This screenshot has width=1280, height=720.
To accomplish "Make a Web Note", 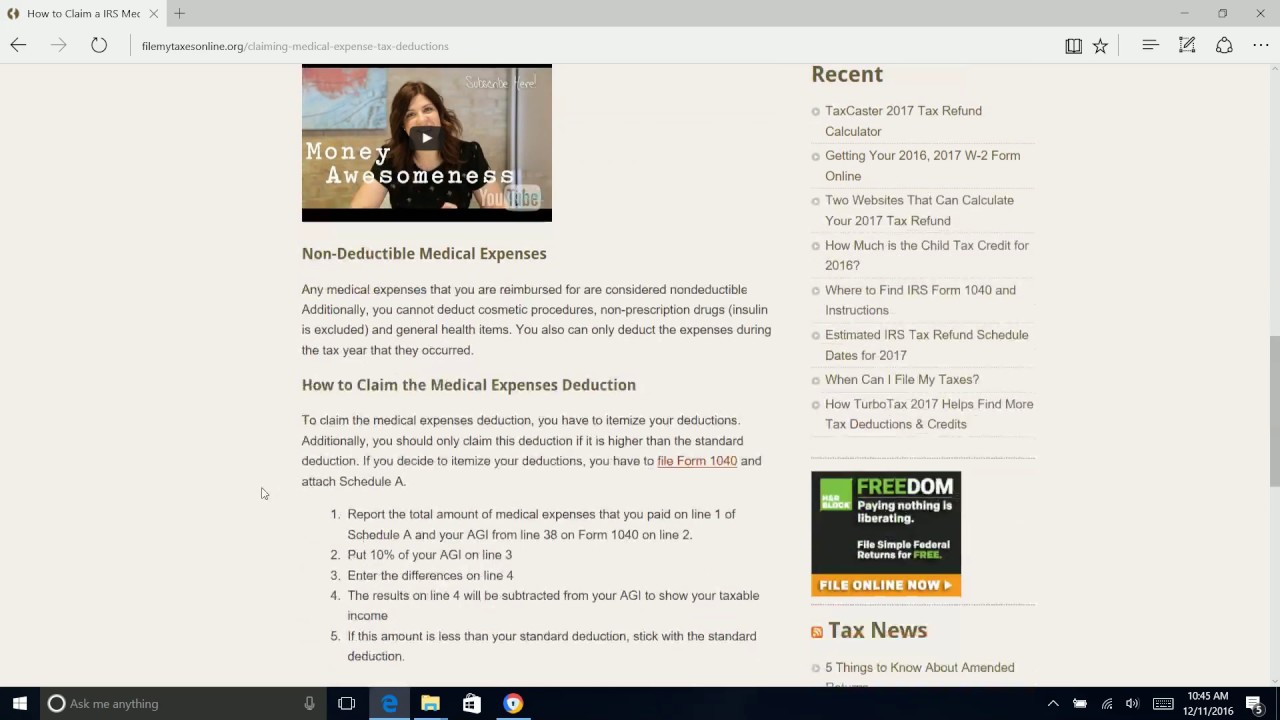I will 1187,45.
